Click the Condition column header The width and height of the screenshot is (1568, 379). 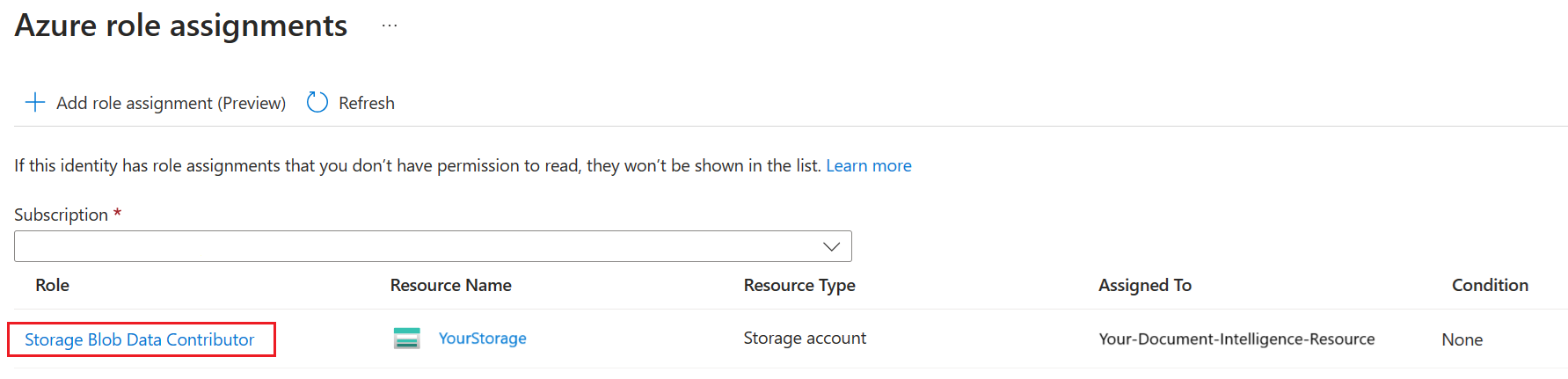pos(1489,285)
